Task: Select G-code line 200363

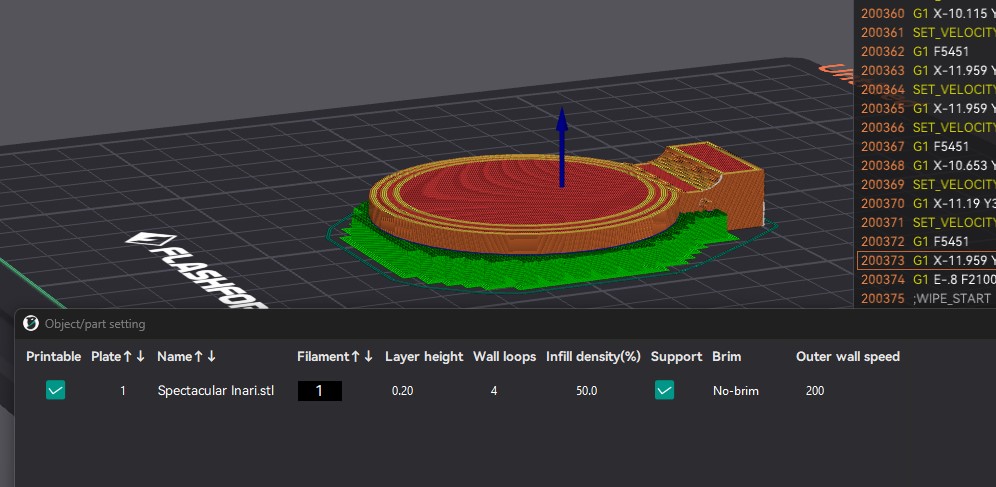Action: 927,70
